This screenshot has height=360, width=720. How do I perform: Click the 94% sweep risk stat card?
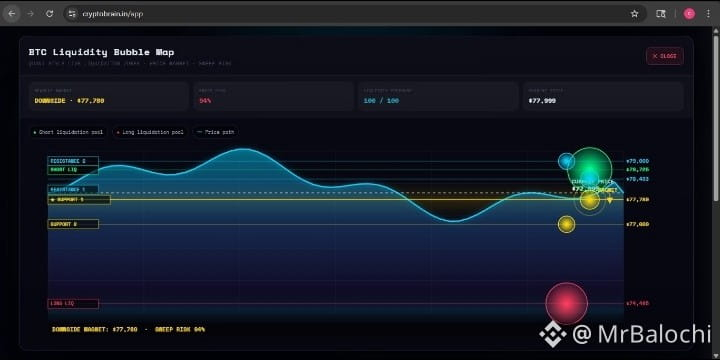(x=274, y=96)
